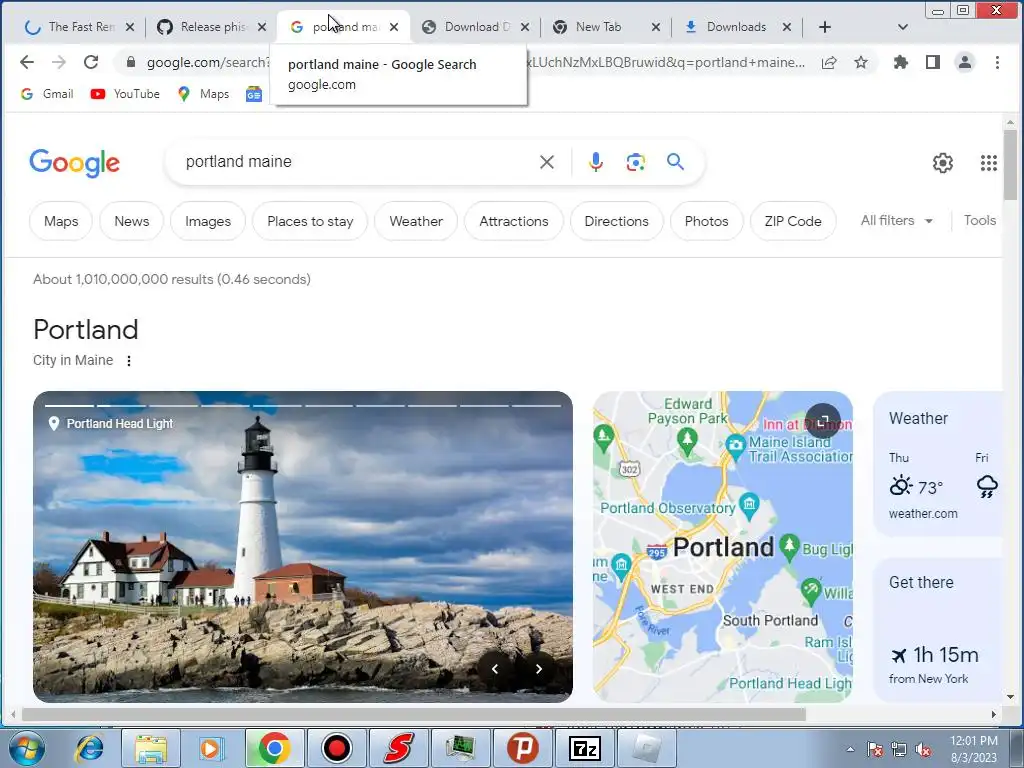Reload the page

pos(91,62)
